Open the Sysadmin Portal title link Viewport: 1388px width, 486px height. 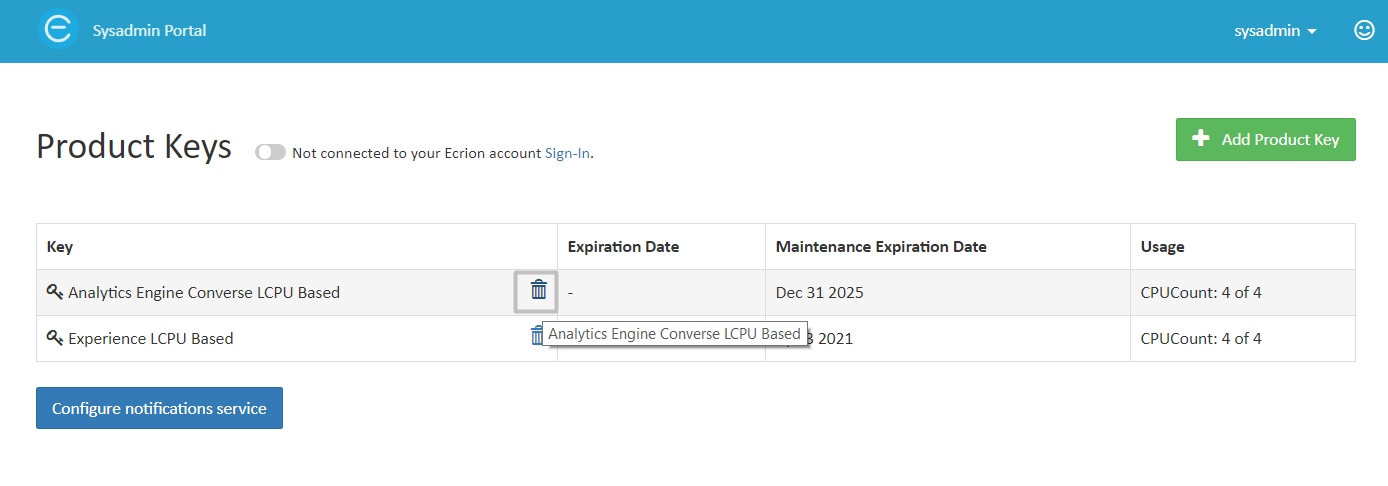pos(149,30)
